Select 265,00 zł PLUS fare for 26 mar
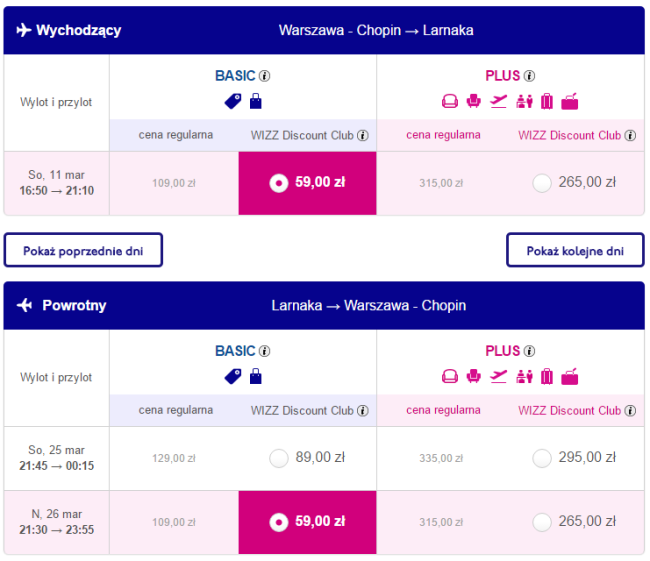This screenshot has width=650, height=561. coord(542,522)
